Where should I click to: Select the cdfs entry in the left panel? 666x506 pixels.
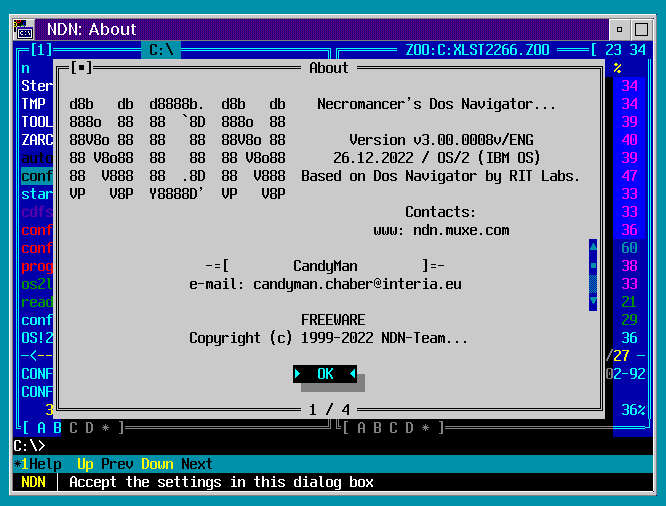[x=37, y=212]
